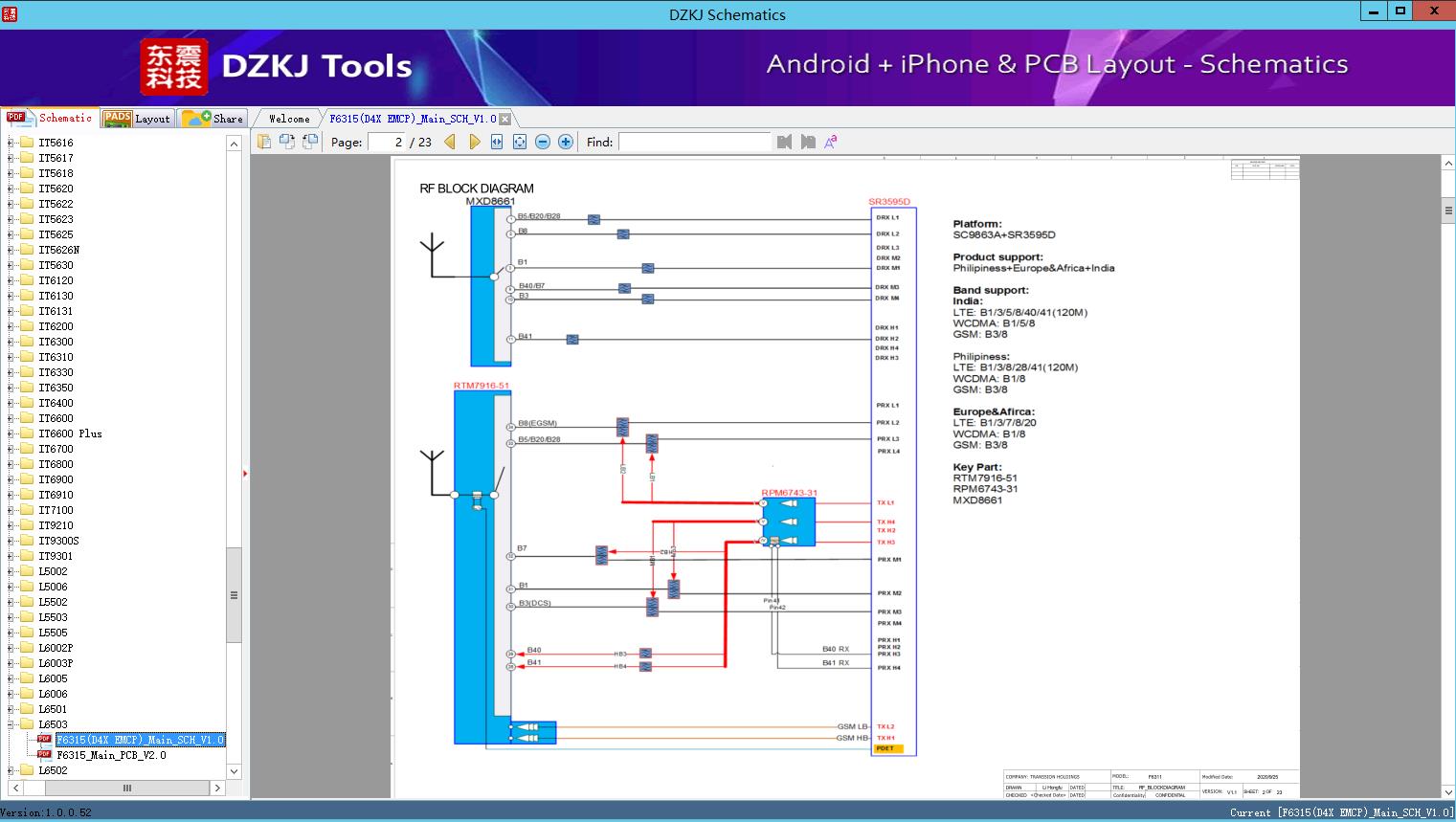Image resolution: width=1456 pixels, height=822 pixels.
Task: Close the F6315 Main_SCH document tab
Action: 505,119
